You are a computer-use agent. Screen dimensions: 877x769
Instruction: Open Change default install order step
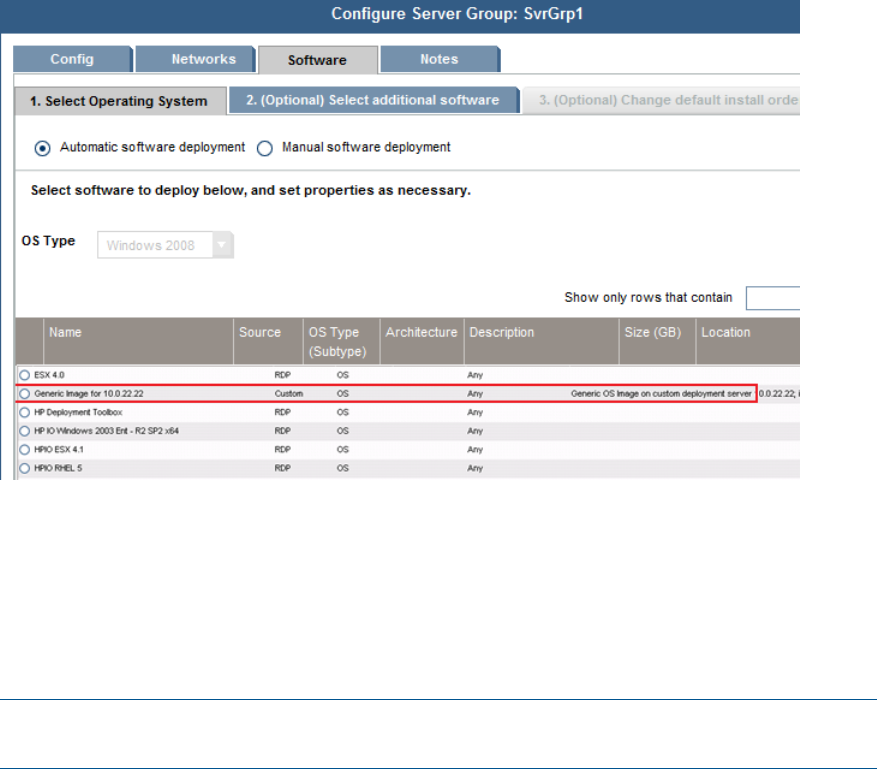point(662,100)
